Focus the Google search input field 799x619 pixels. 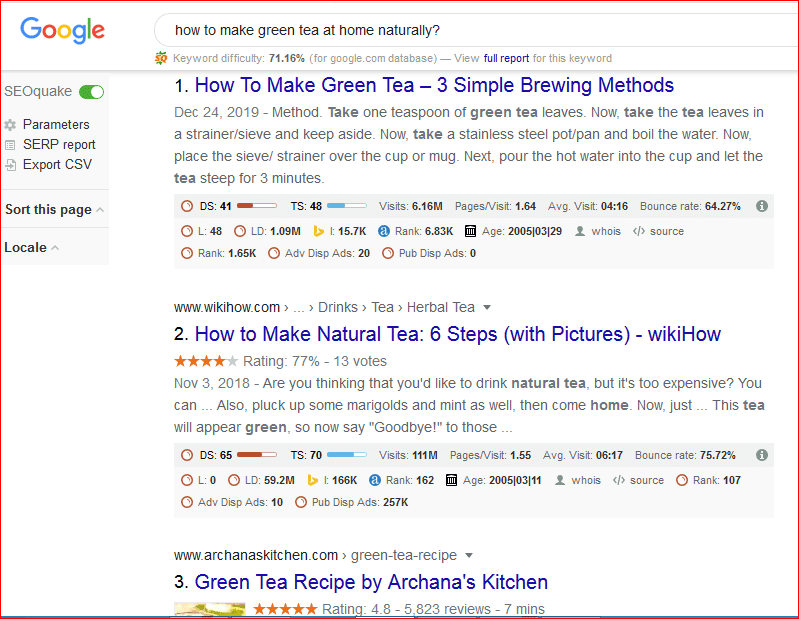[x=476, y=31]
